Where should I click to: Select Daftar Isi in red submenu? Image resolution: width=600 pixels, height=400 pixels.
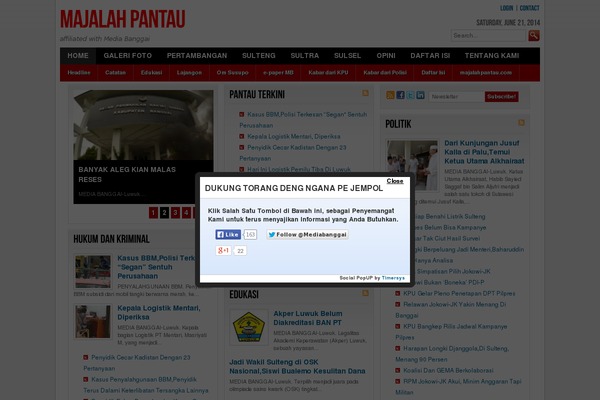pos(433,72)
